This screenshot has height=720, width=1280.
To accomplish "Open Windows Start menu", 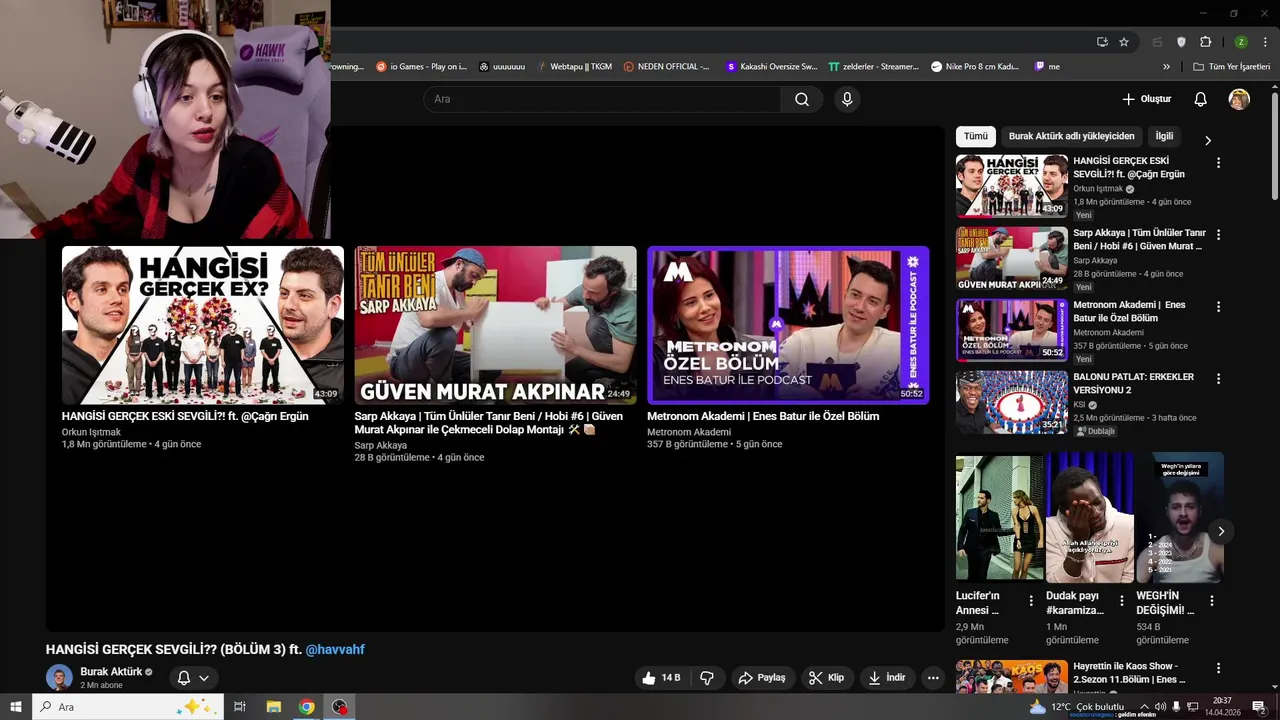I will (x=16, y=707).
